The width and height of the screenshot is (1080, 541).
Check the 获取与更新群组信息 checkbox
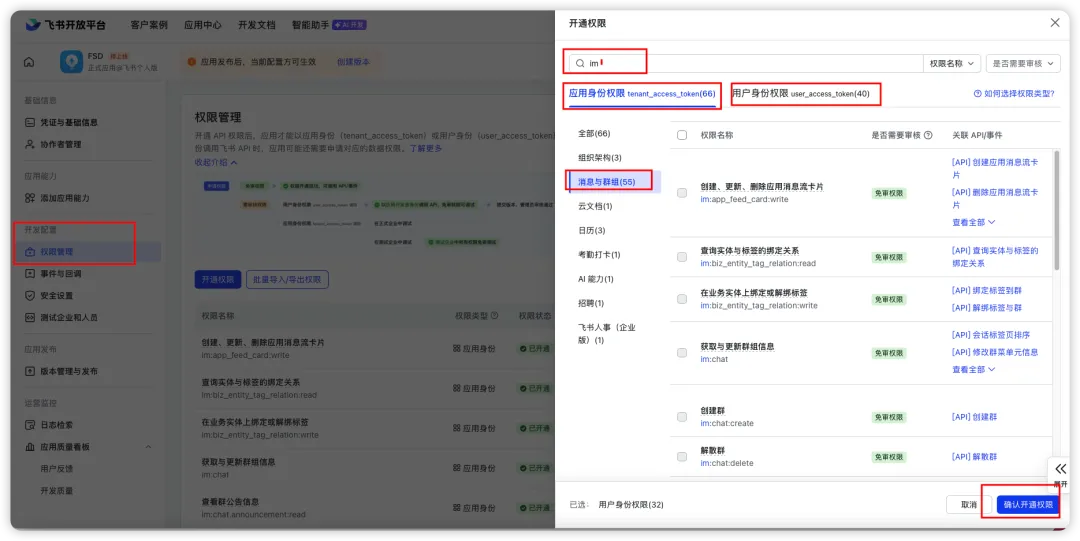(x=682, y=353)
